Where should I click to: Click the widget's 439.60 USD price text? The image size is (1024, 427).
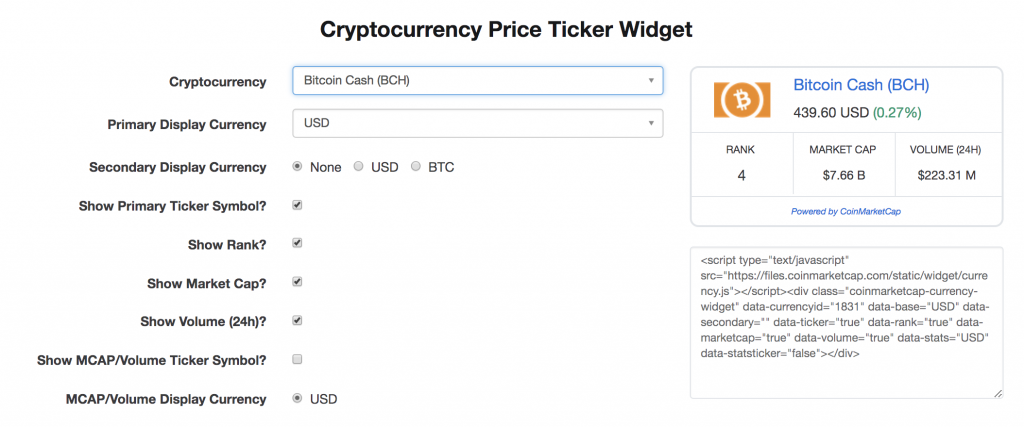[831, 112]
